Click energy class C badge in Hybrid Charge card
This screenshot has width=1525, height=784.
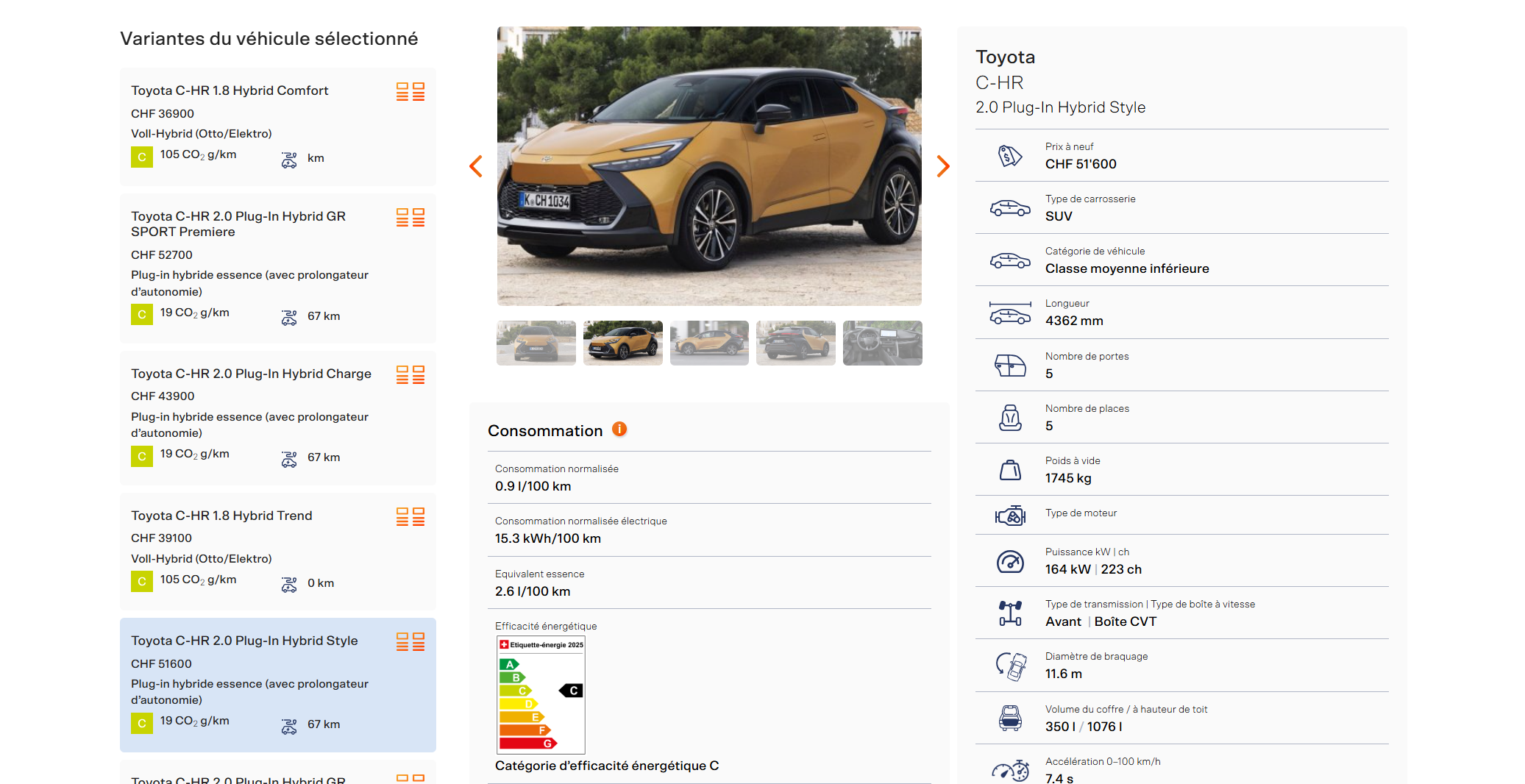click(142, 457)
